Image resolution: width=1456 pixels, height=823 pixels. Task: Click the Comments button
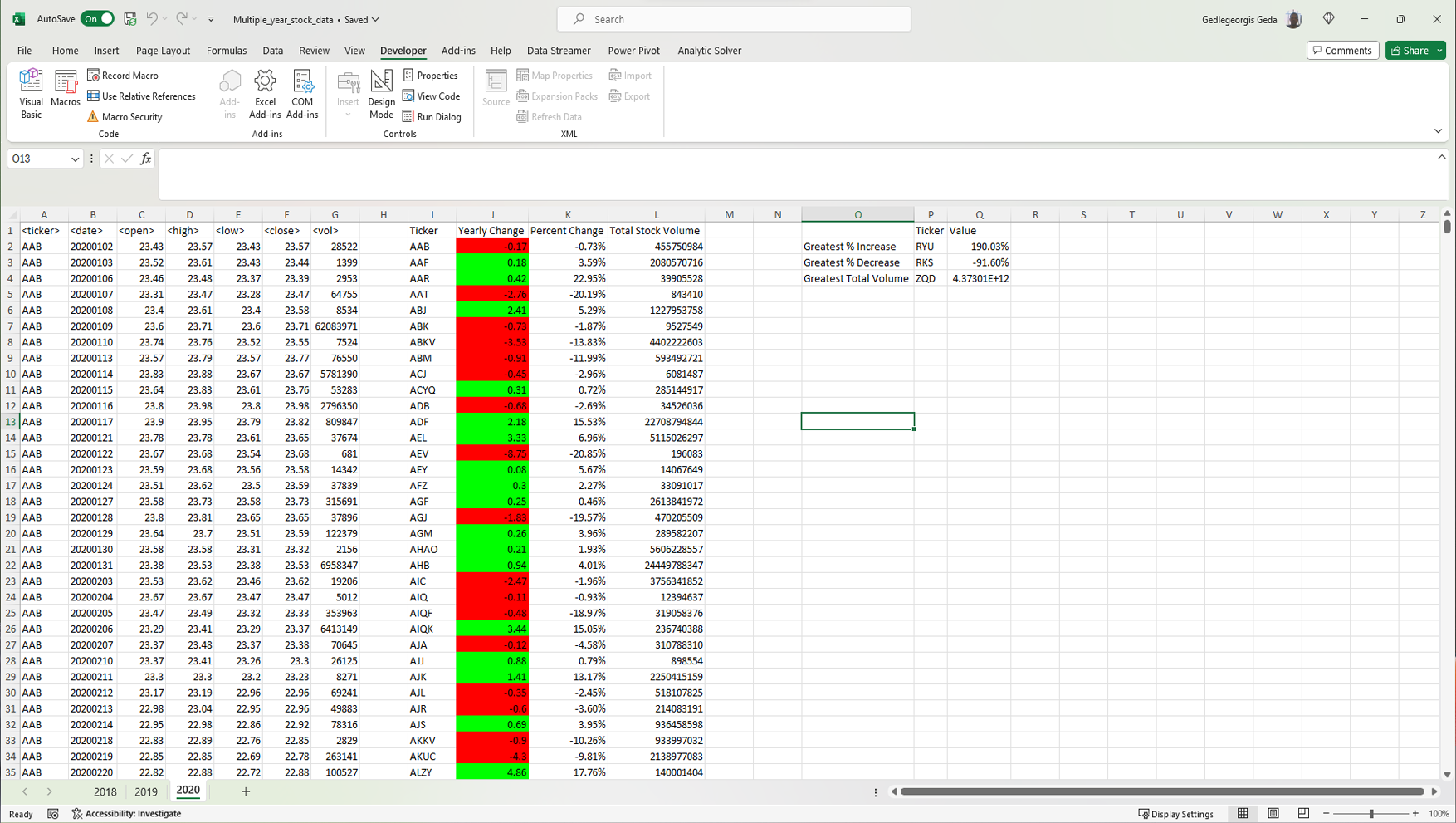1342,51
